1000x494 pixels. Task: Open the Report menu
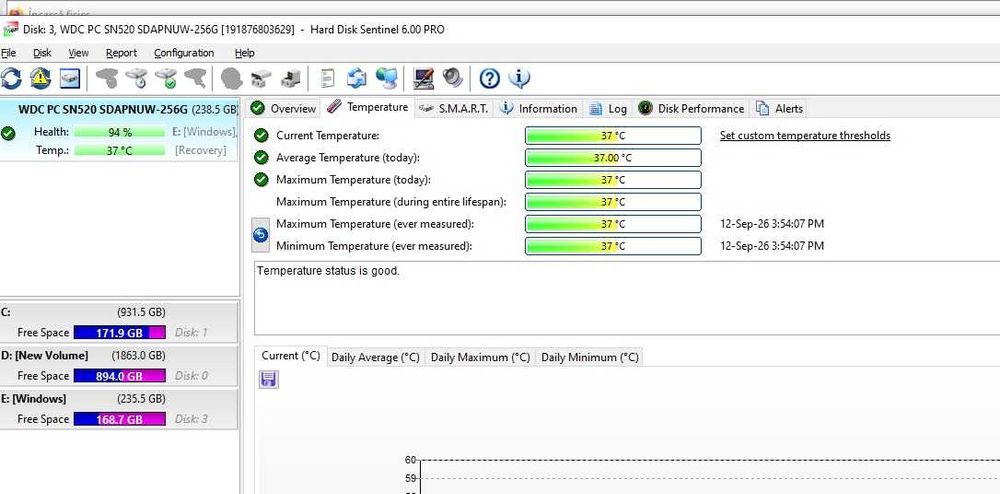click(x=121, y=53)
